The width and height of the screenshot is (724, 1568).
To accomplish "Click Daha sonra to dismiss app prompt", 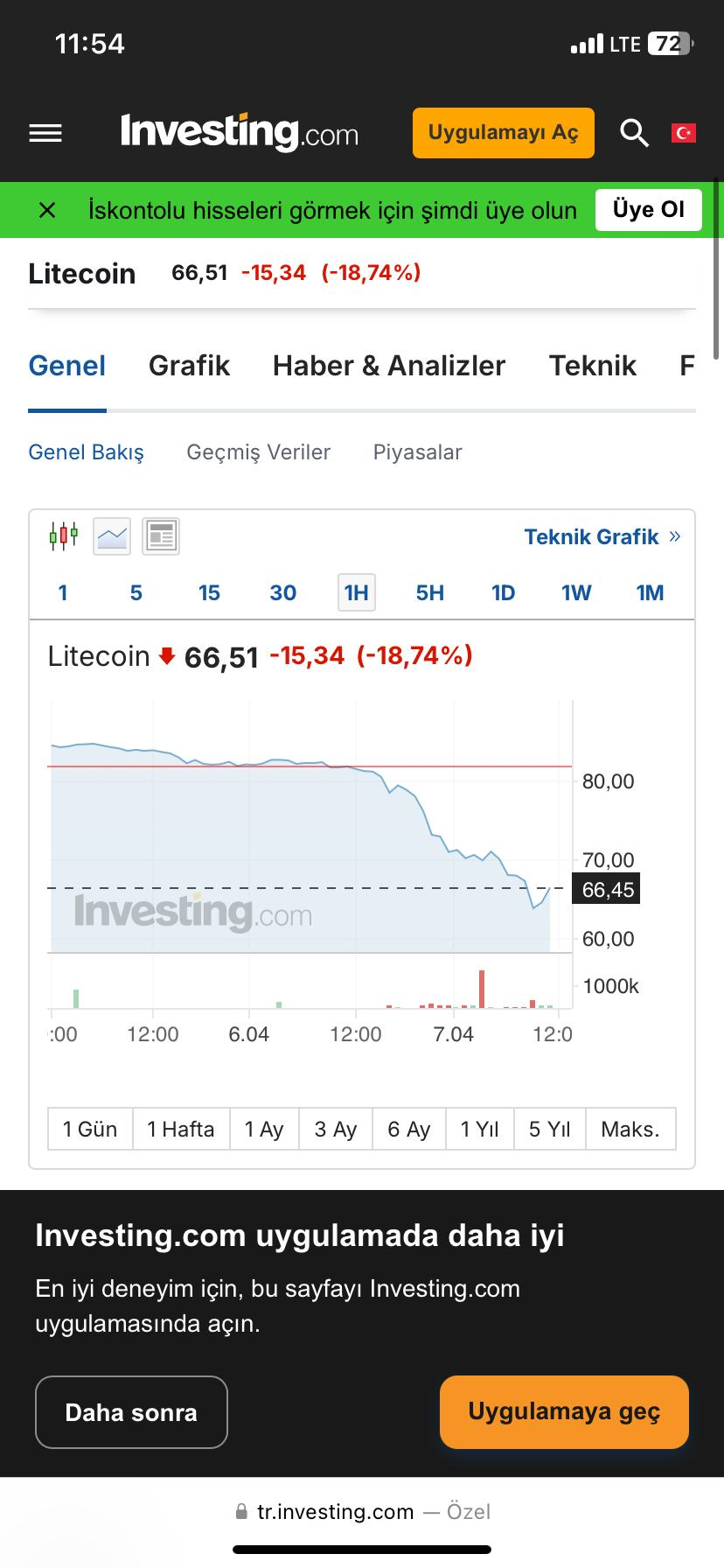I will coord(131,1411).
